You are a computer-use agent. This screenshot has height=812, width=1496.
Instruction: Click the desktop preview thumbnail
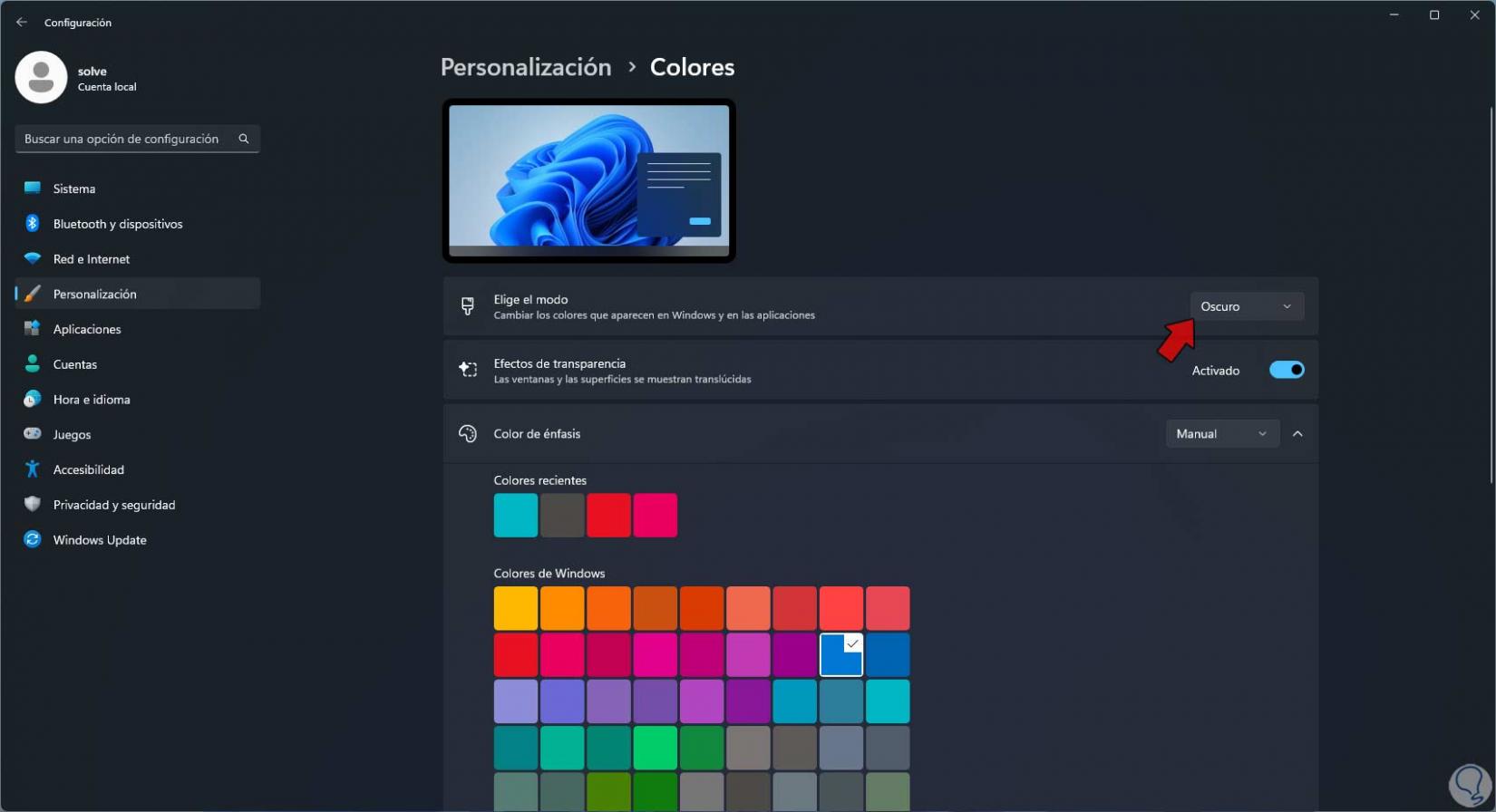(589, 180)
